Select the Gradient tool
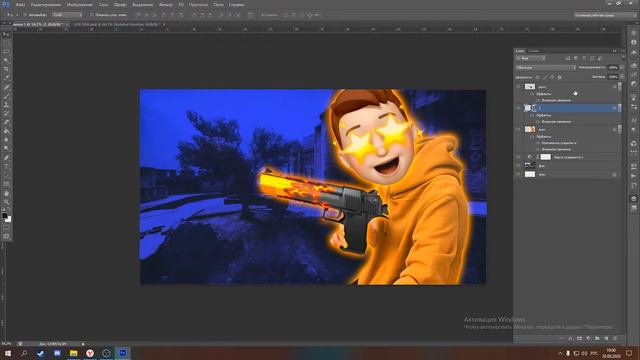The width and height of the screenshot is (640, 360). [6, 131]
